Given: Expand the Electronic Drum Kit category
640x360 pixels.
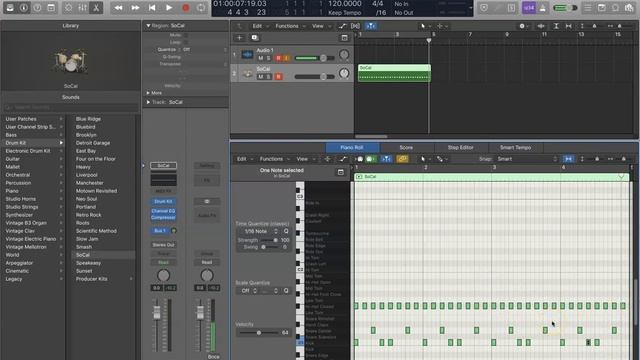Looking at the screenshot, I should click(x=61, y=151).
